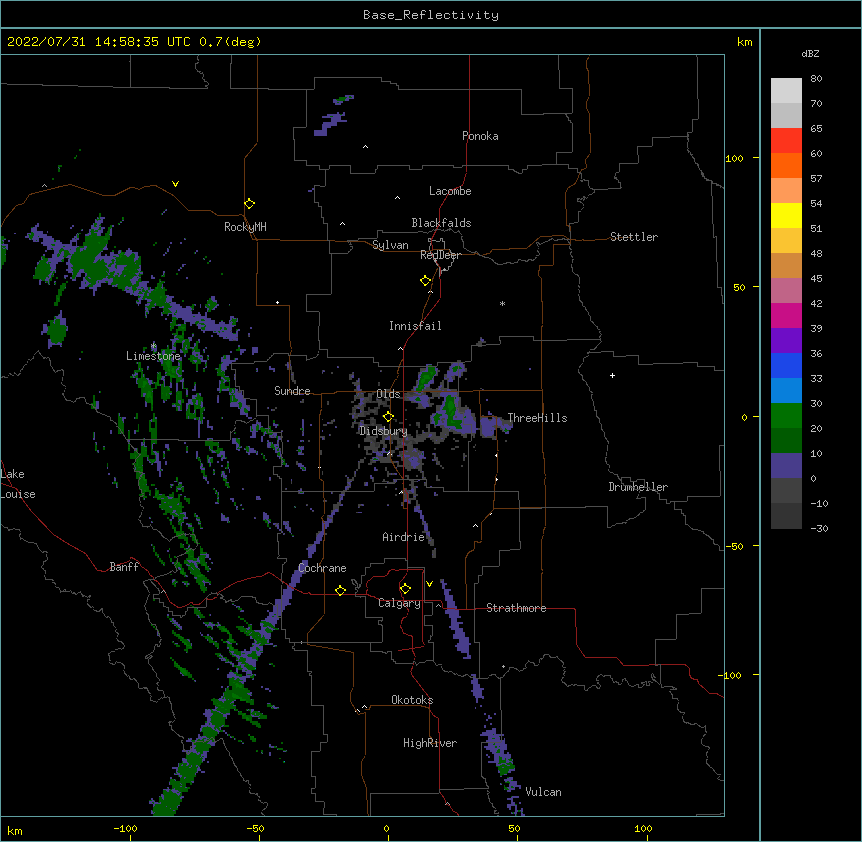862x842 pixels.
Task: Pick the blue 33-36 dBZ legend swatch
Action: tap(786, 365)
